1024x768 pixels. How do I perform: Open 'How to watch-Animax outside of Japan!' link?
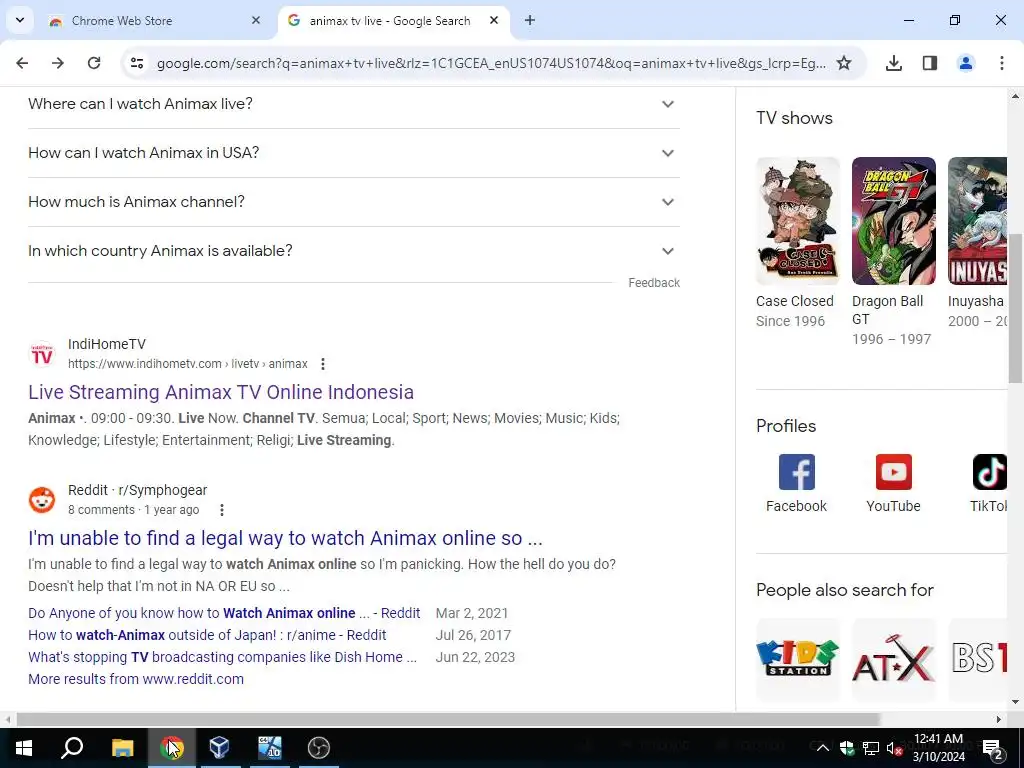tap(207, 635)
